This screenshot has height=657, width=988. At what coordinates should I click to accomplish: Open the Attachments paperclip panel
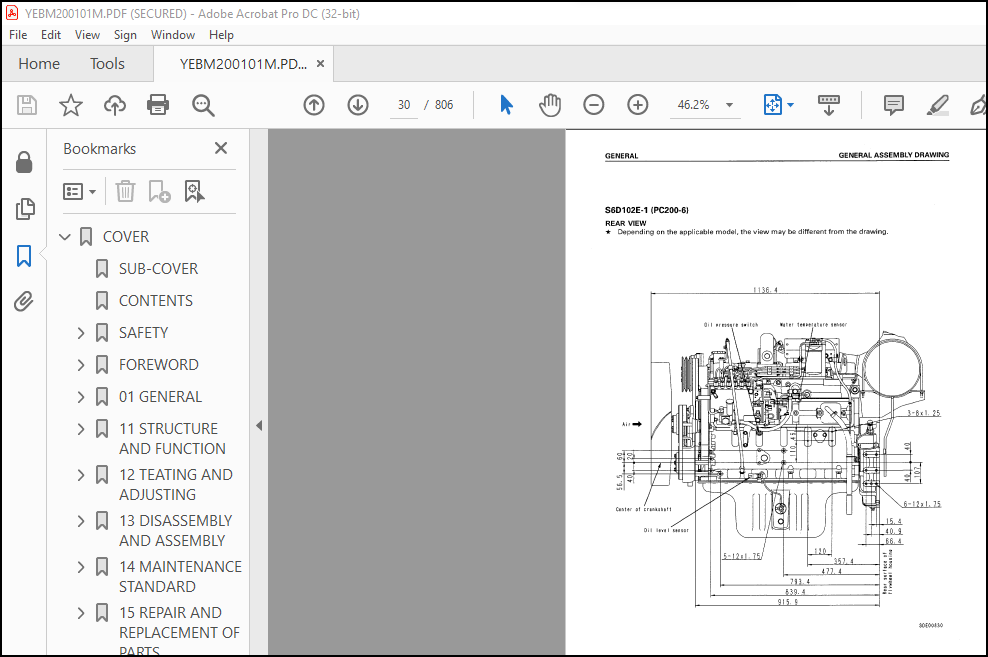23,302
